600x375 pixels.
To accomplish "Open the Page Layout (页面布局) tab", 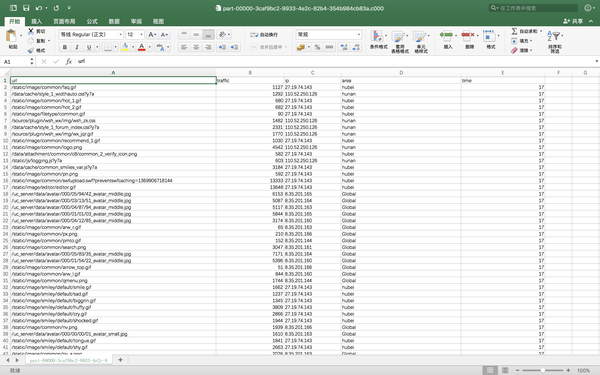I will click(x=64, y=21).
